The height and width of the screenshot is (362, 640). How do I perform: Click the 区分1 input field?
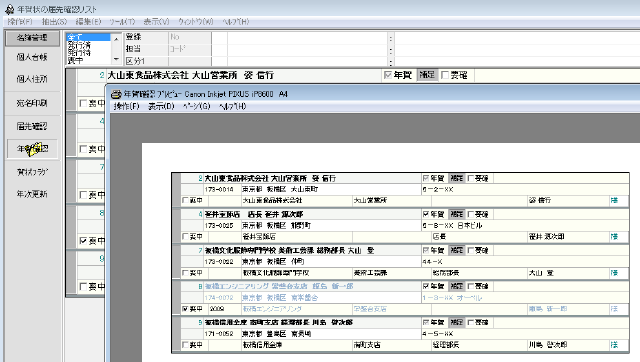coord(189,61)
